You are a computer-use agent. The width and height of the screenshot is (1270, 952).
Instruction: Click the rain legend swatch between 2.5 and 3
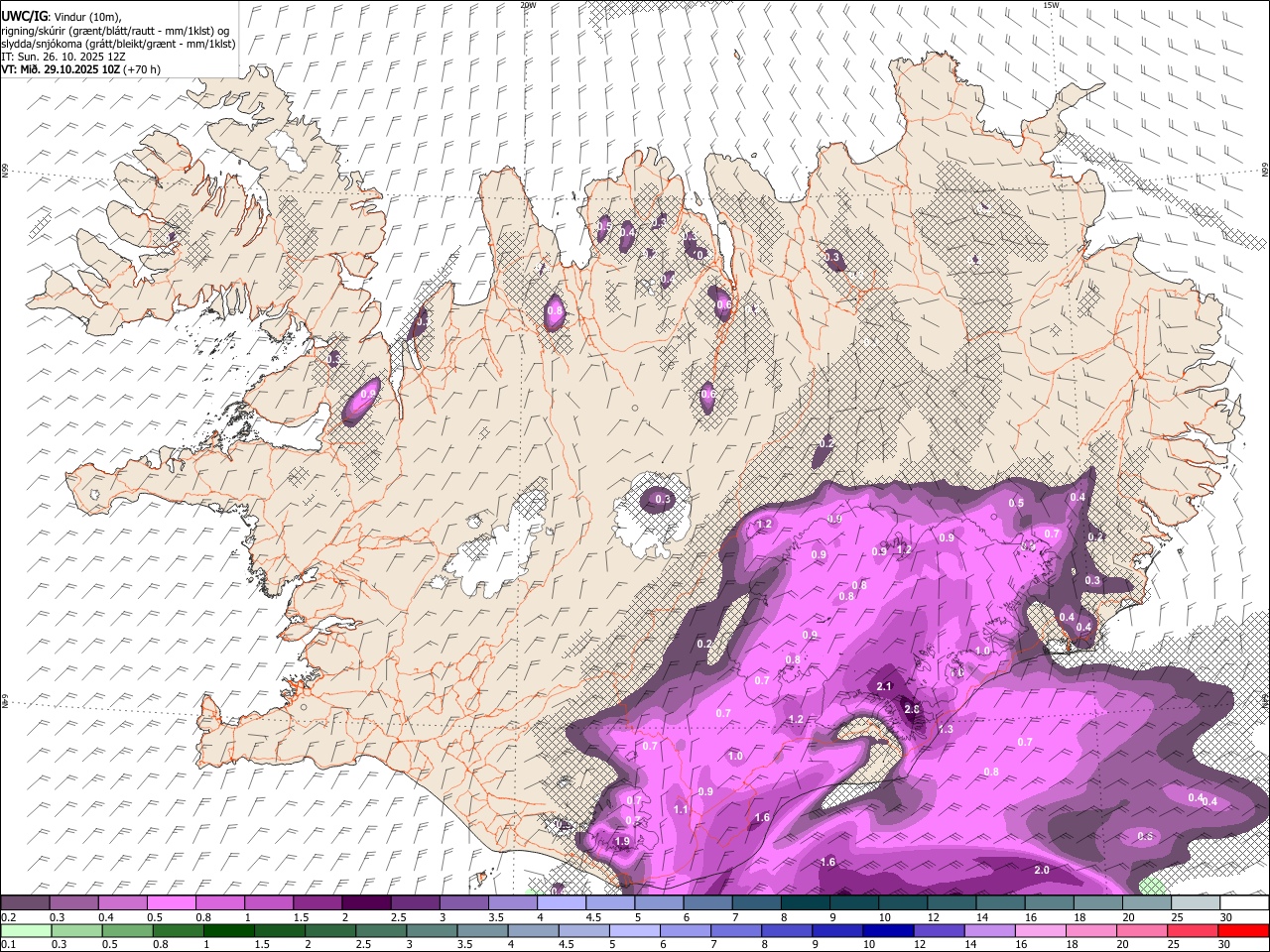click(381, 930)
